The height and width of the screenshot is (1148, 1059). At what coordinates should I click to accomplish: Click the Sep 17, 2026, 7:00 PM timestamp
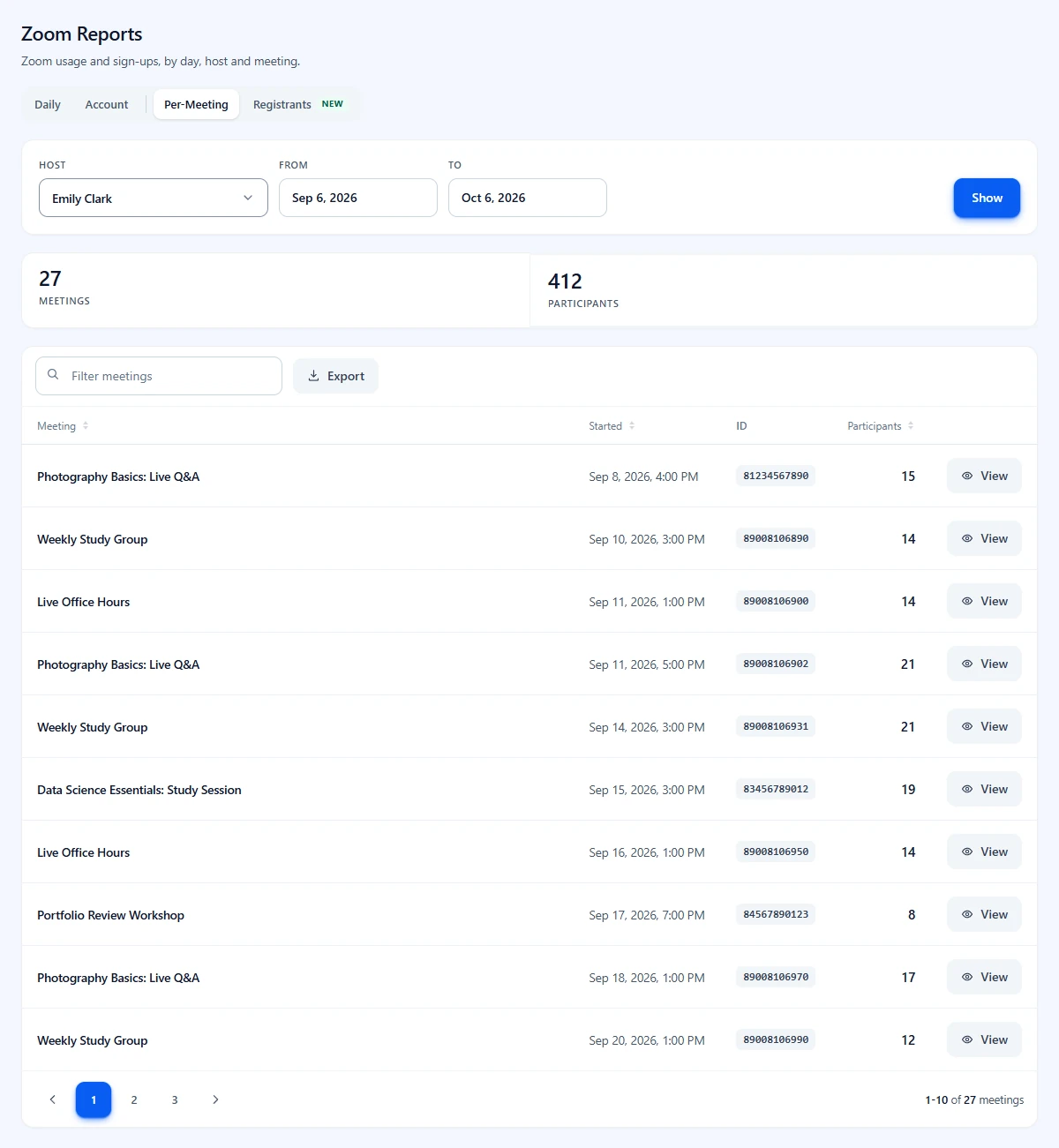point(647,915)
